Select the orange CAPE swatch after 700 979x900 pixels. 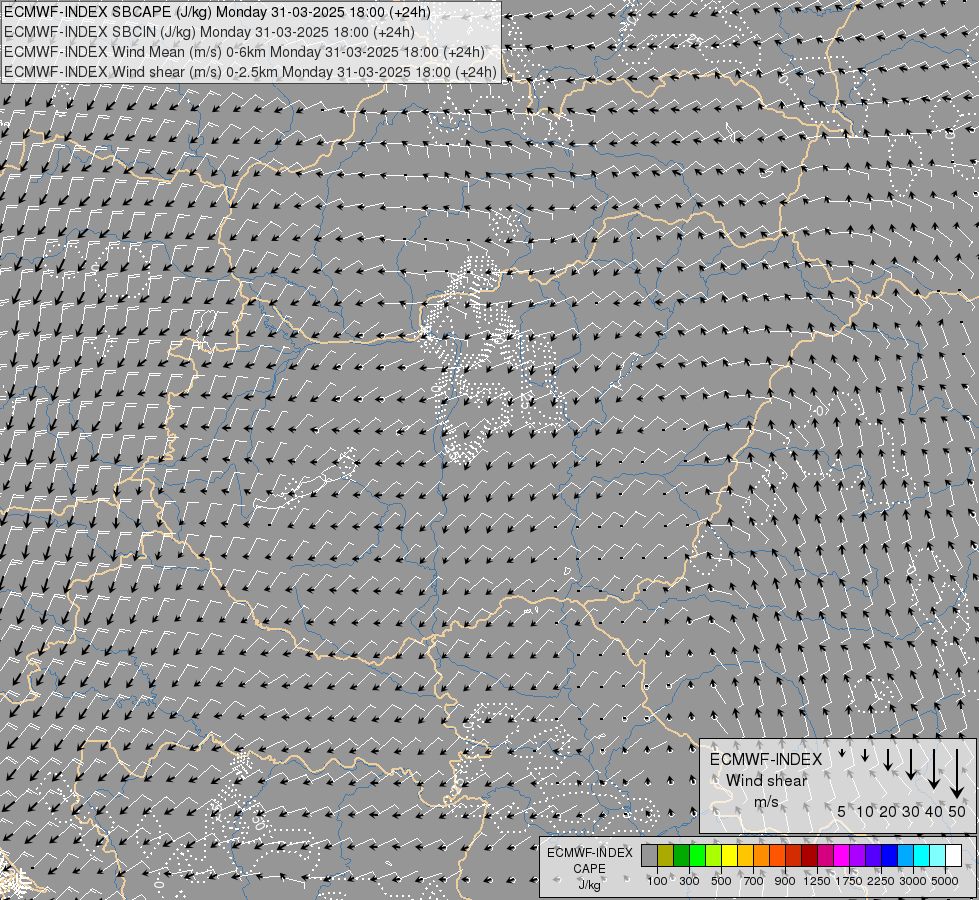(762, 855)
